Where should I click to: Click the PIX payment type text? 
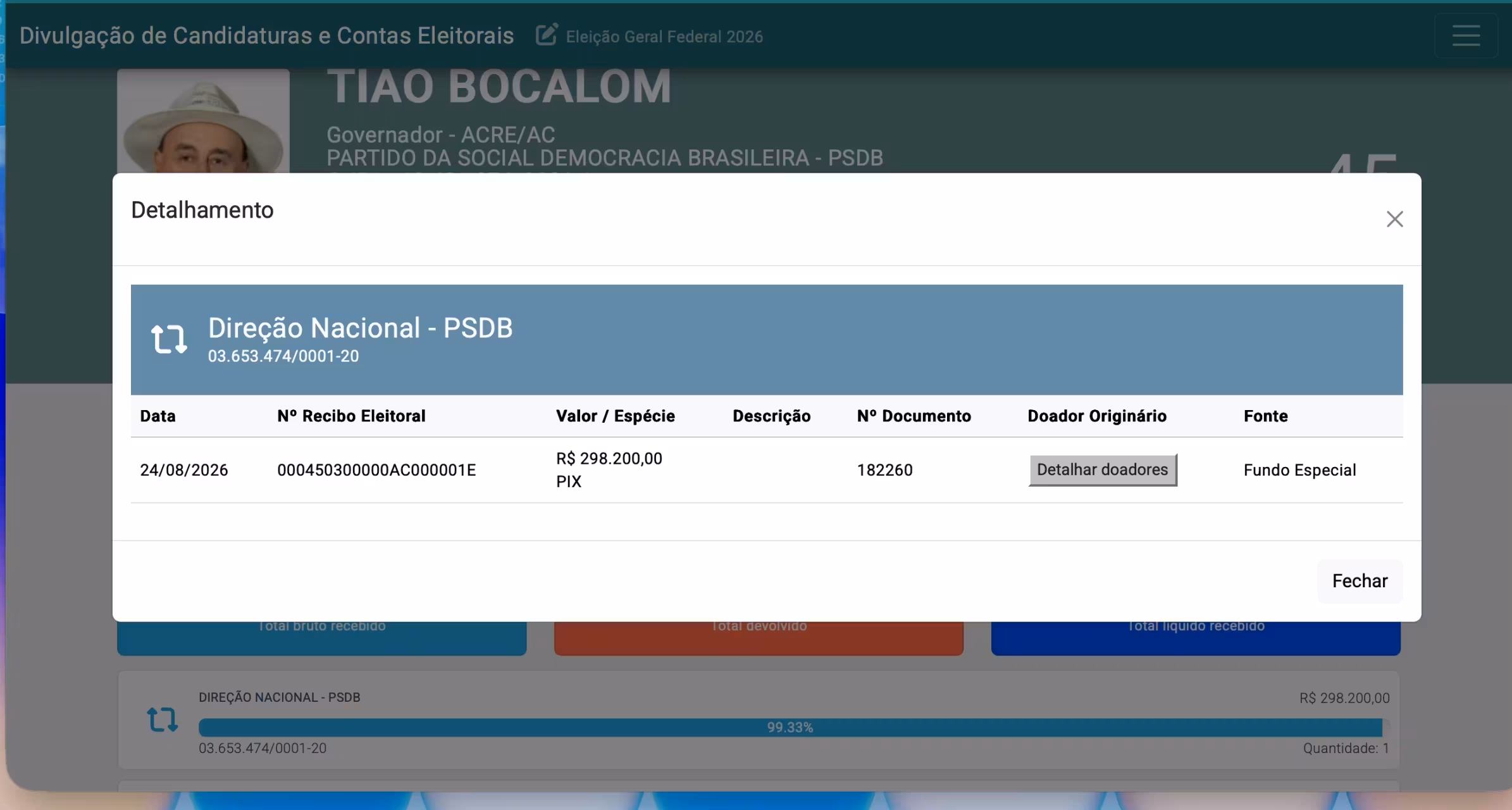tap(569, 482)
